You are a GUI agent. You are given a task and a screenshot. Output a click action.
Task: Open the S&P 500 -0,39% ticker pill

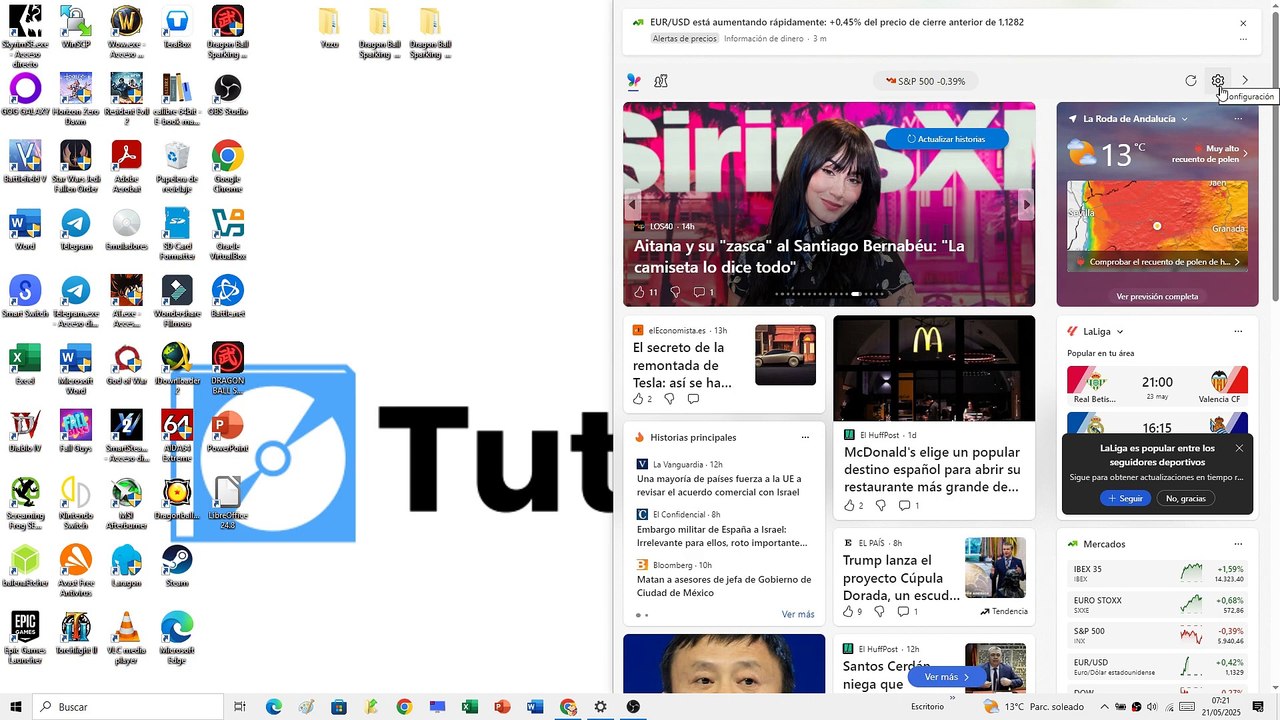pos(925,81)
